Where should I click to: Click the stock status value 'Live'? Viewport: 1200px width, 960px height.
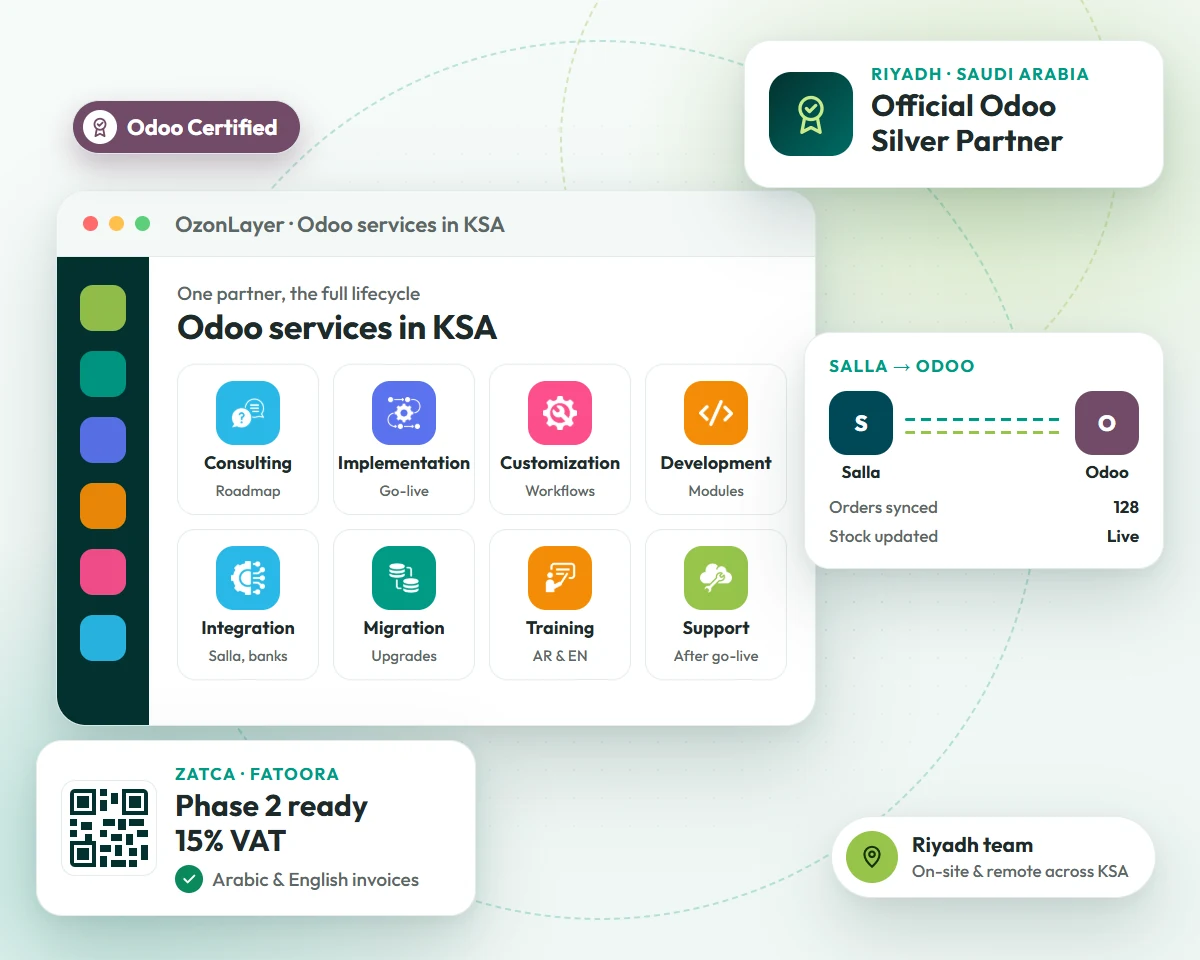pyautogui.click(x=1123, y=536)
